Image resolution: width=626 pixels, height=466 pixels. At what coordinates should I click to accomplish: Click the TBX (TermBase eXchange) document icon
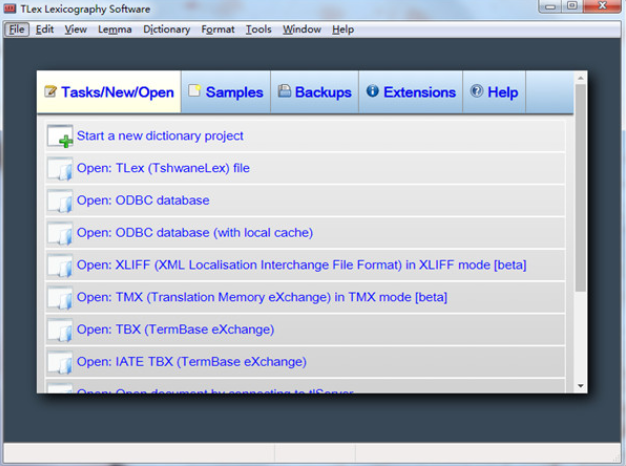click(x=60, y=330)
